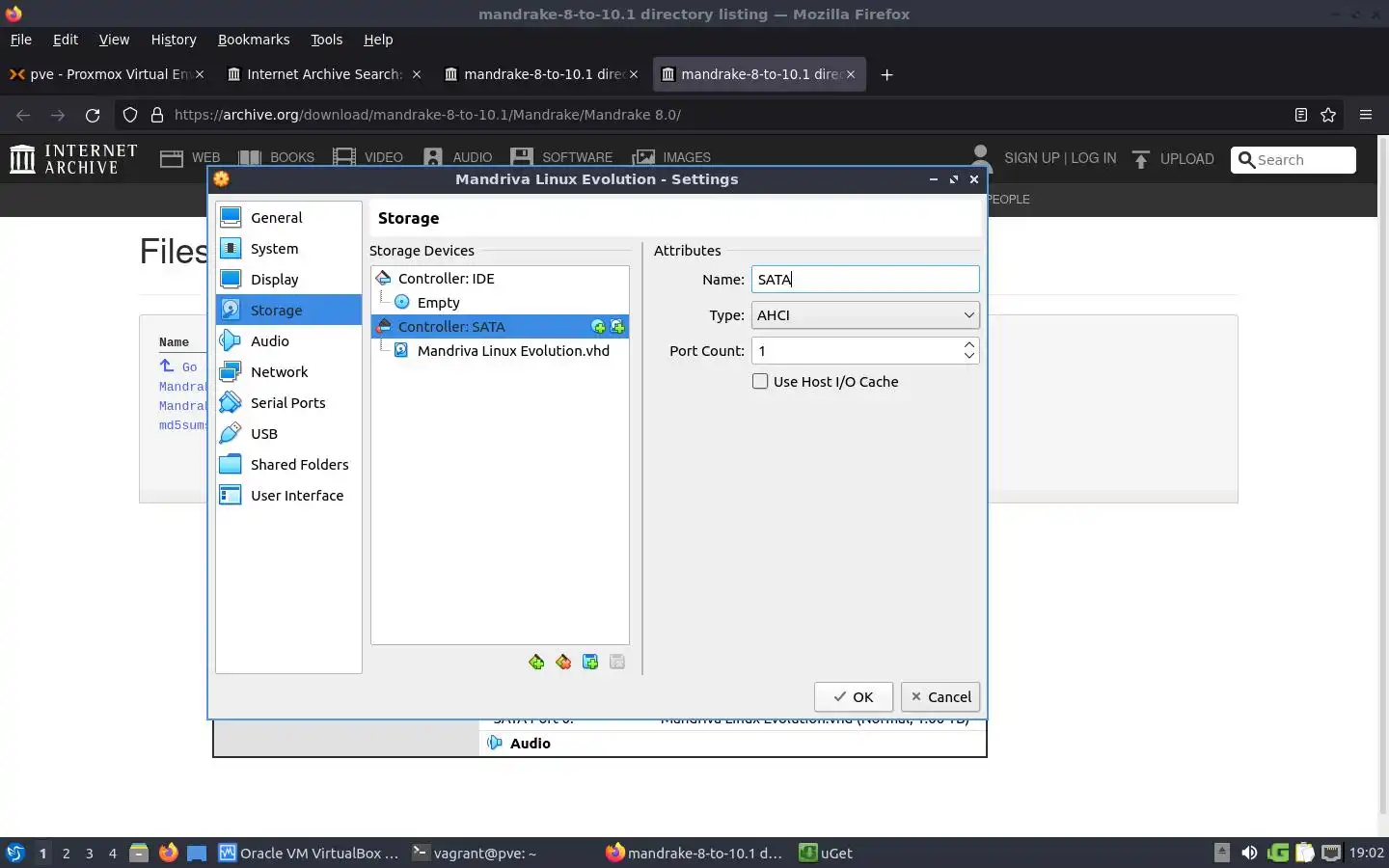
Task: Open uGet from the taskbar
Action: coord(826,853)
